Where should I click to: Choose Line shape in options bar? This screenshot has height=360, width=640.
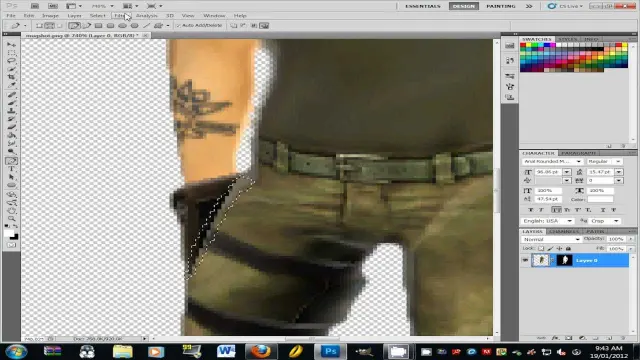pyautogui.click(x=146, y=25)
